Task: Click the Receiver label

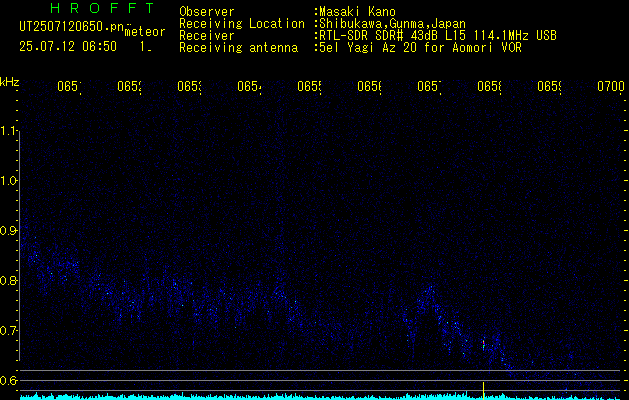Action: click(207, 36)
